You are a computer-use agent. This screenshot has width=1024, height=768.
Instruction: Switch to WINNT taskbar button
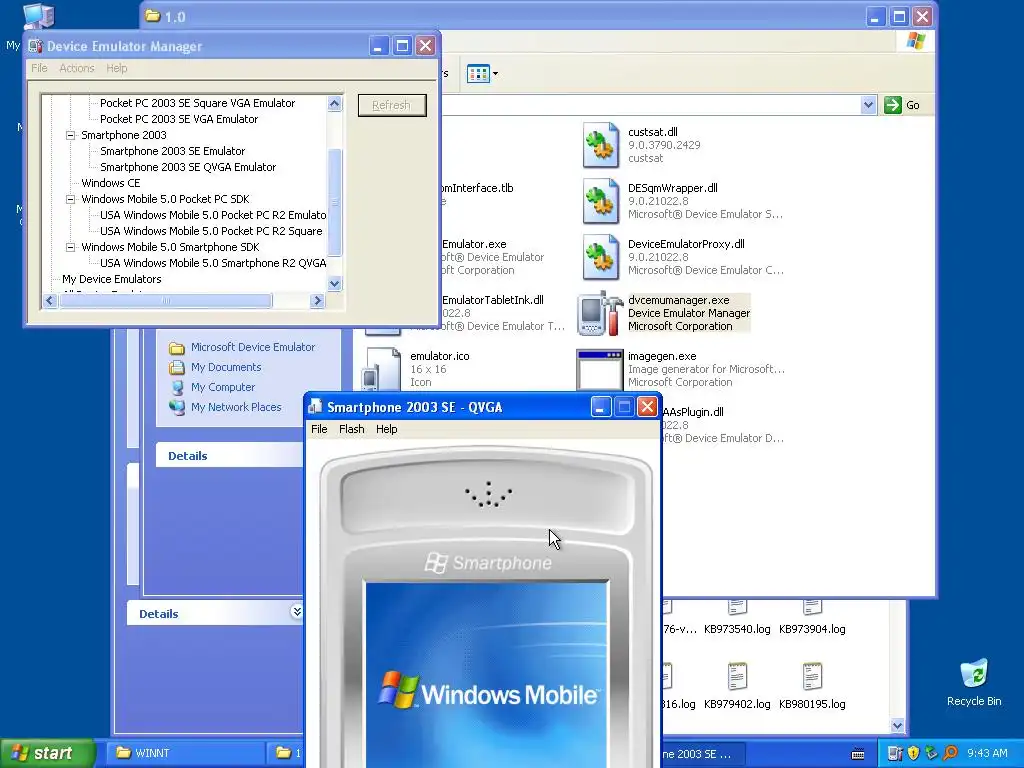[x=187, y=753]
